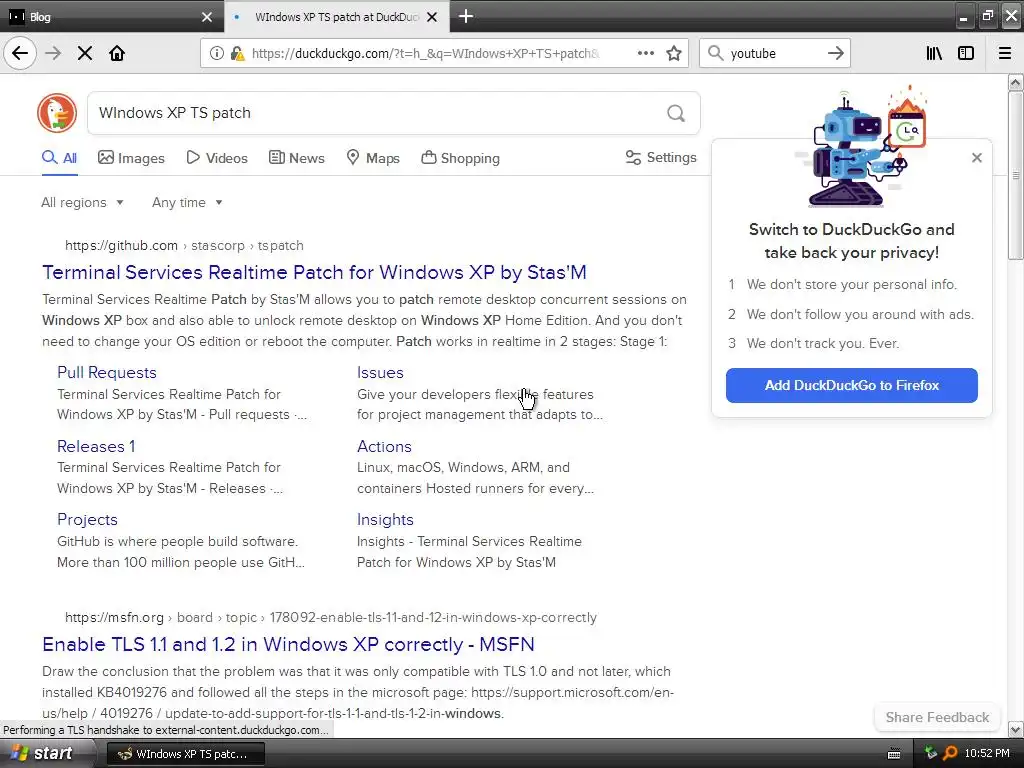Click Add DuckDuckGo to Firefox button
The height and width of the screenshot is (768, 1024).
pyautogui.click(x=852, y=385)
